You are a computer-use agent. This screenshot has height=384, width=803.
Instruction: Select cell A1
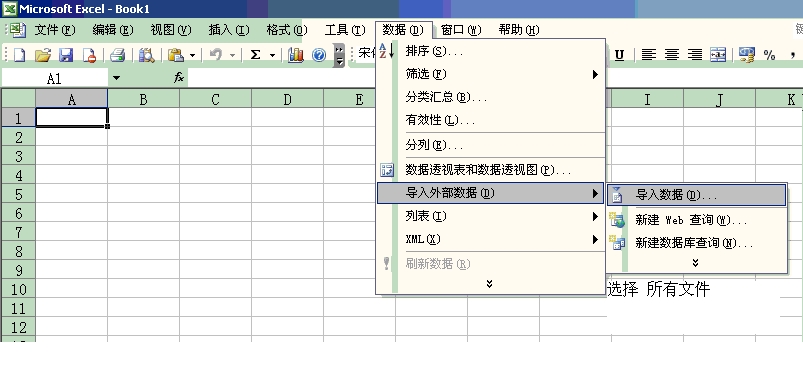click(x=72, y=118)
